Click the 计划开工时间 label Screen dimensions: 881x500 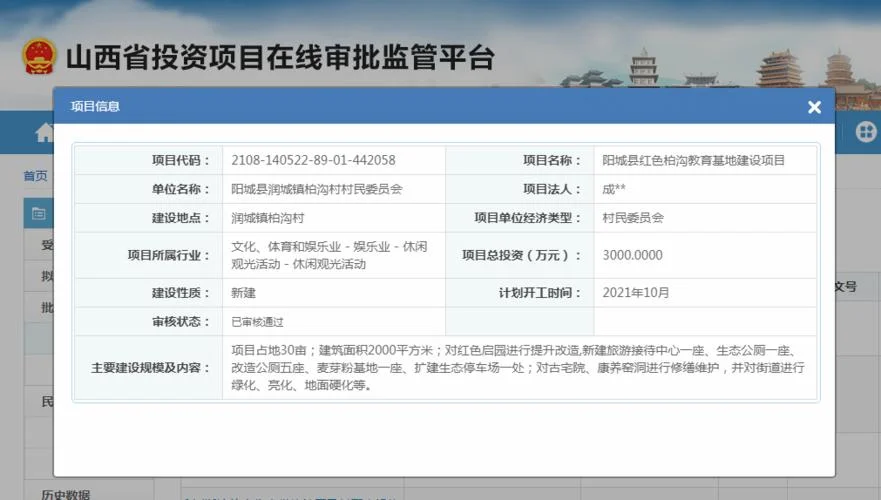click(539, 293)
